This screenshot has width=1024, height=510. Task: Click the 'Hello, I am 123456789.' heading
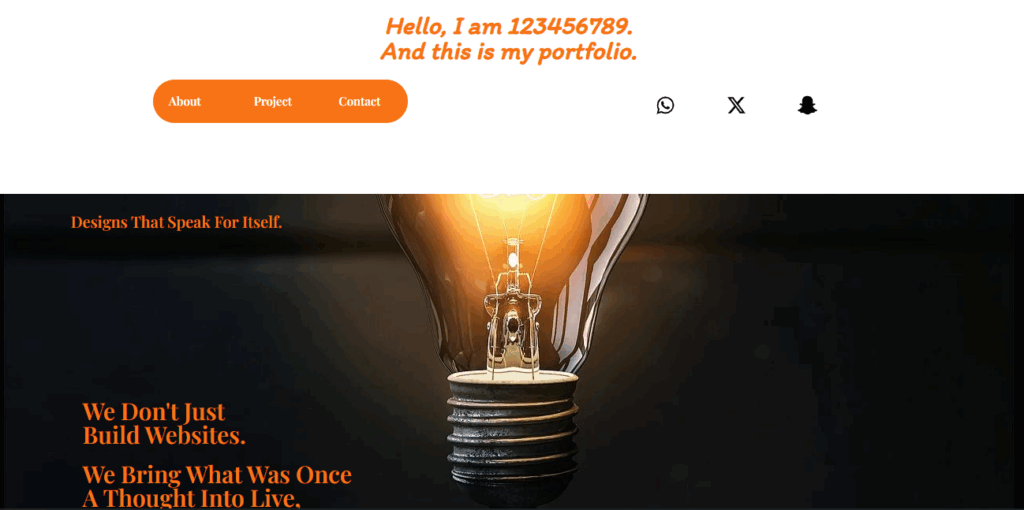coord(509,27)
